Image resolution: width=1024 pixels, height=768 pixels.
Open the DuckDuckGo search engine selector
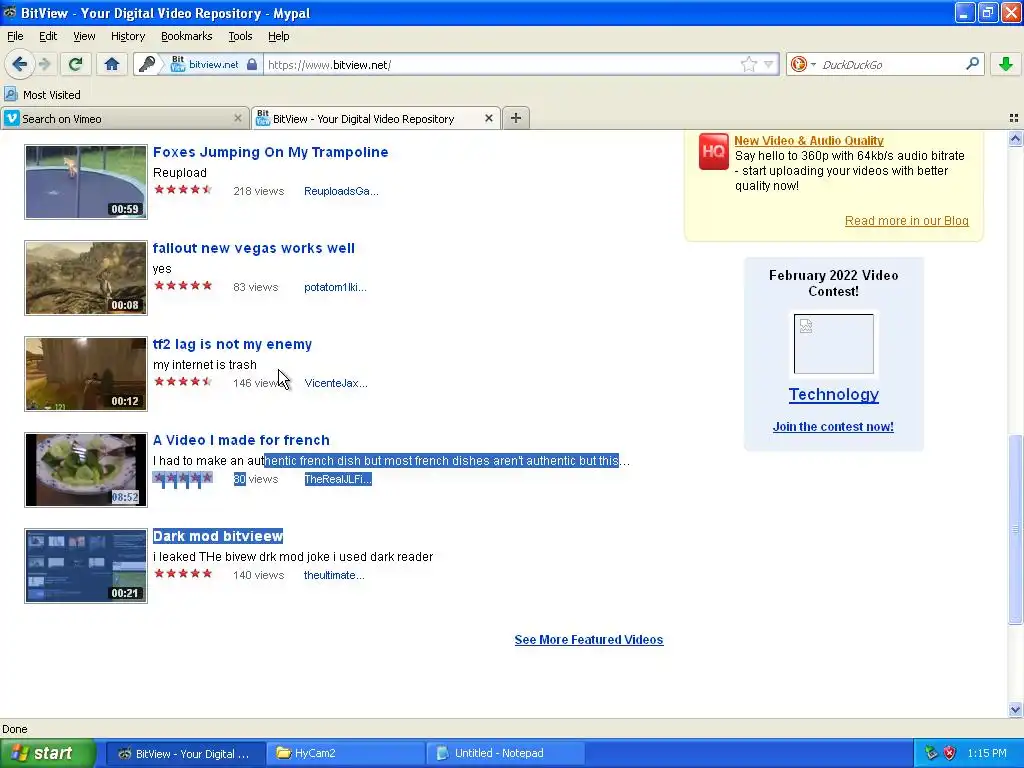pyautogui.click(x=803, y=64)
